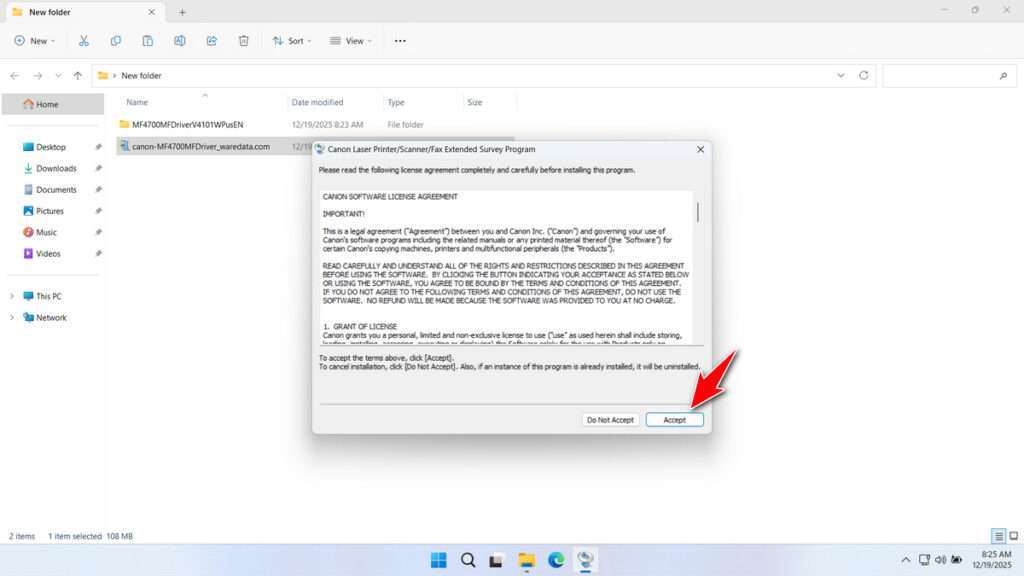Viewport: 1024px width, 576px height.
Task: Expand the Network tree node
Action: [x=12, y=318]
